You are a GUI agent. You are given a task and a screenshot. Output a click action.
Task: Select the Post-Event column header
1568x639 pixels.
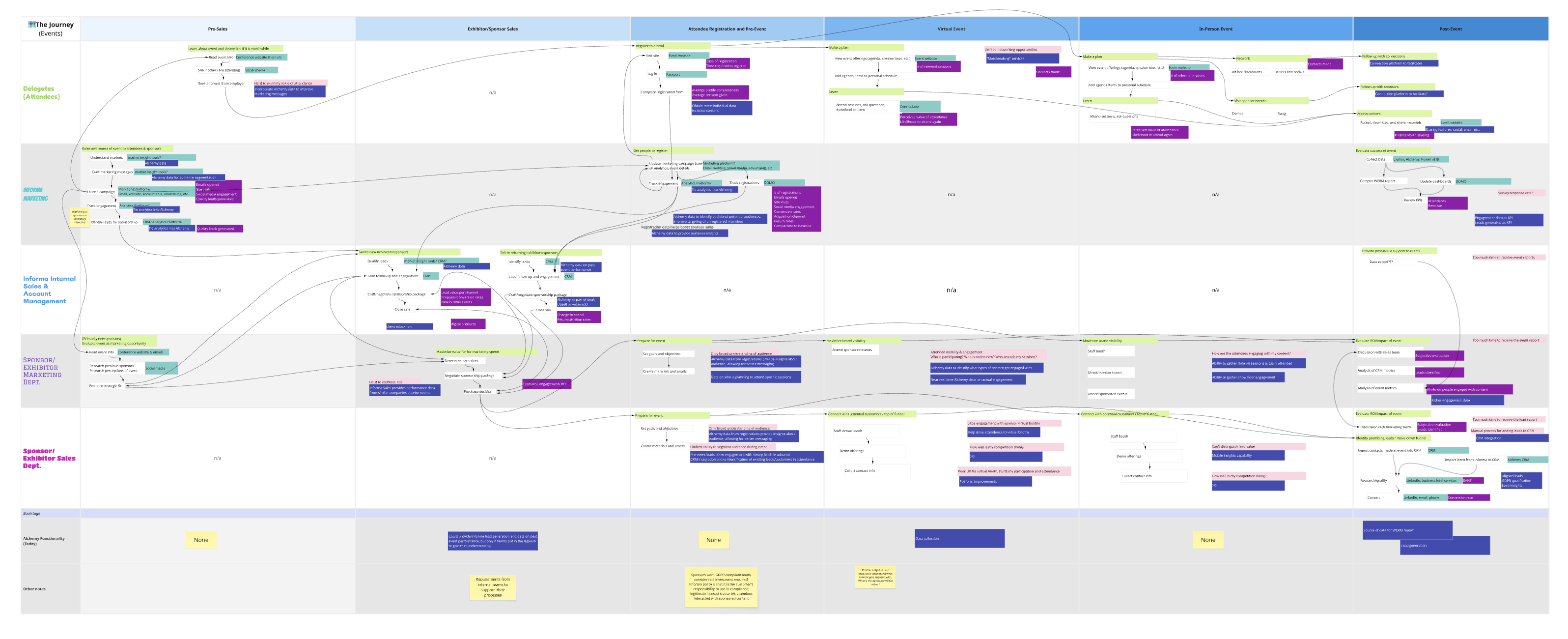1451,29
